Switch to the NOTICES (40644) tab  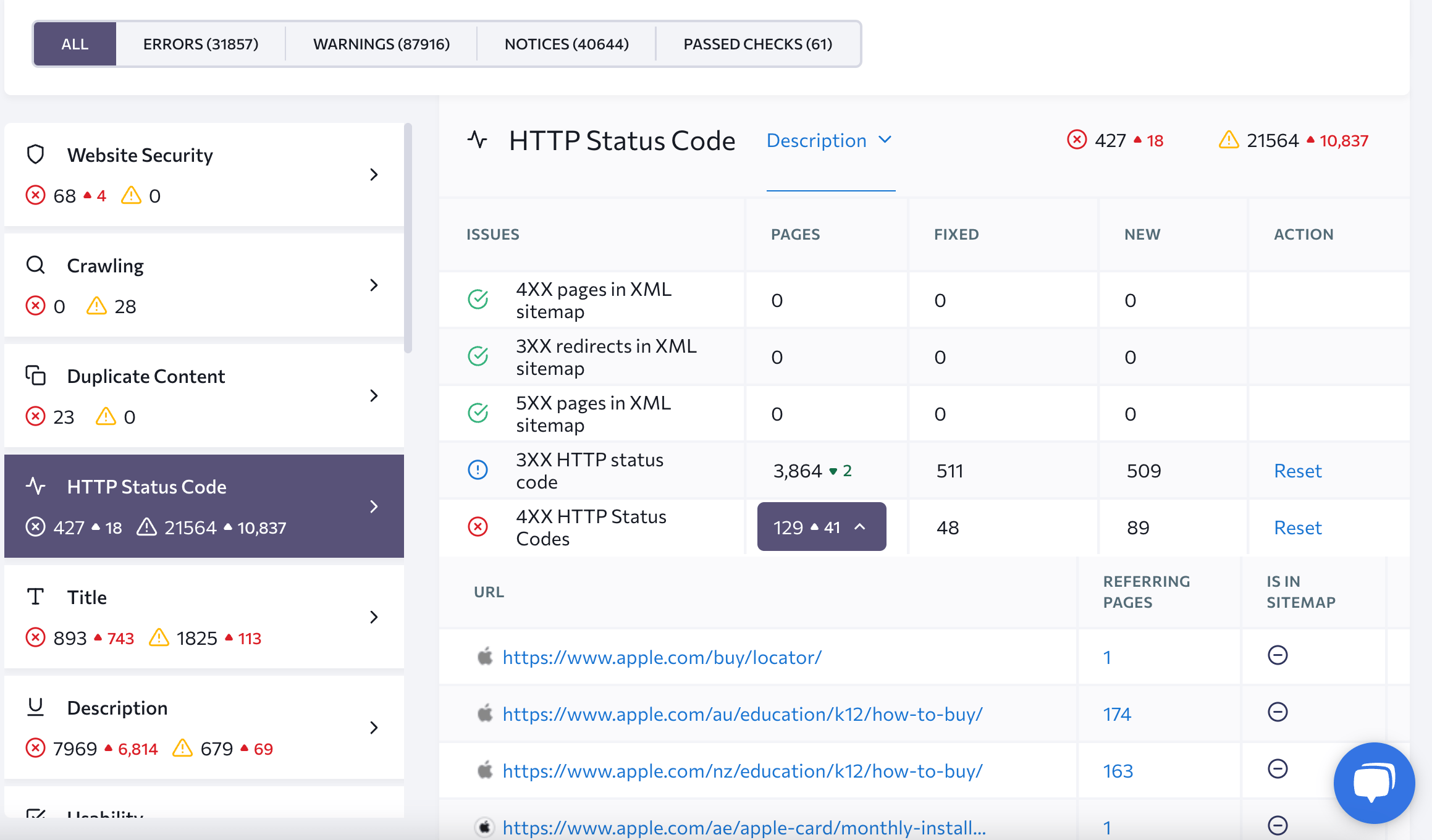coord(566,44)
